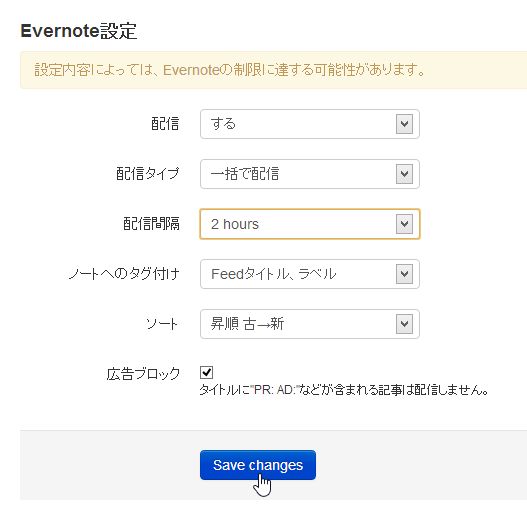This screenshot has width=527, height=510.
Task: Click the ノートへのタグ付け field label
Action: [x=124, y=274]
